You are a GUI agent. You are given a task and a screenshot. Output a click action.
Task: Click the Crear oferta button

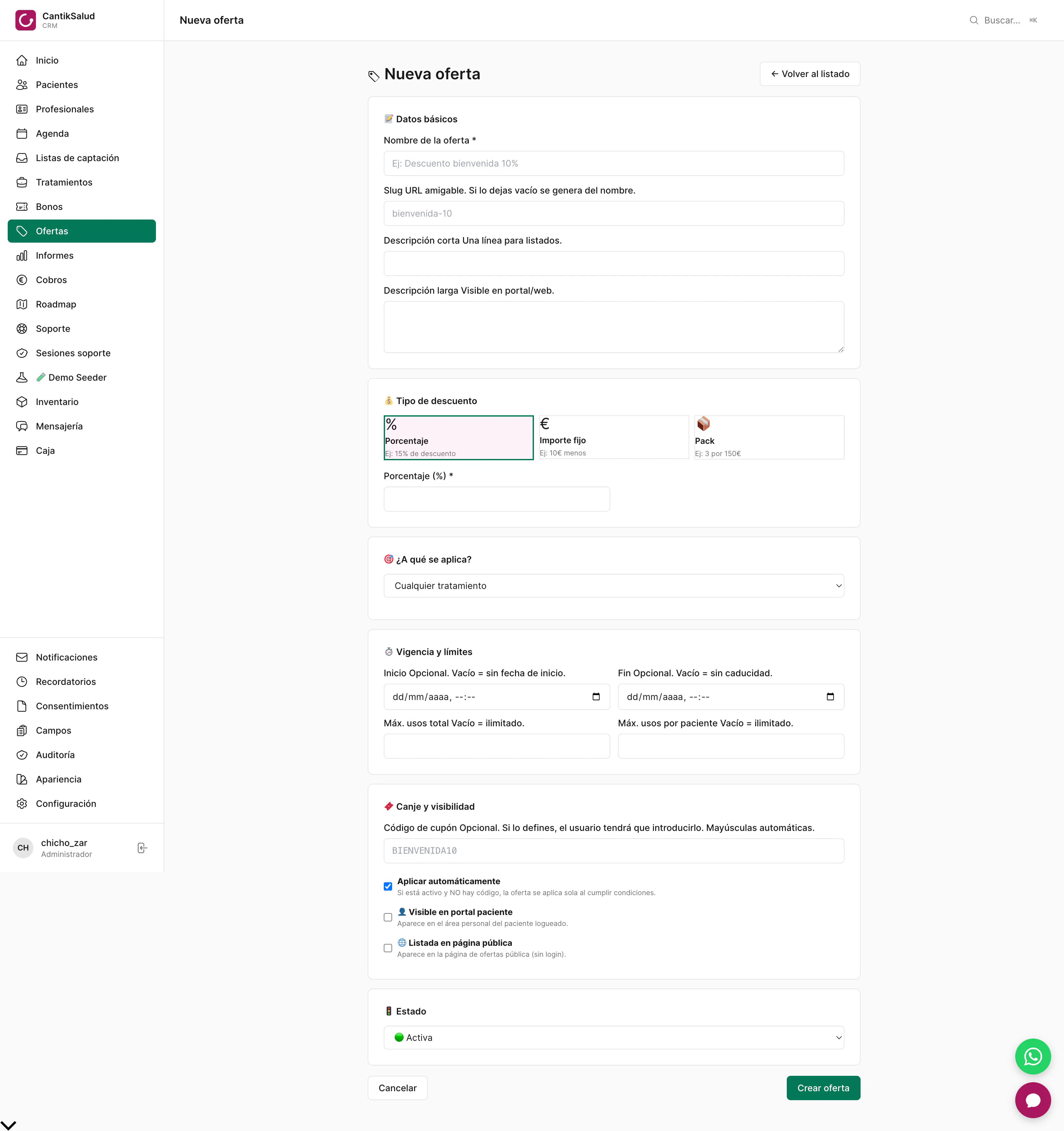pyautogui.click(x=823, y=1088)
